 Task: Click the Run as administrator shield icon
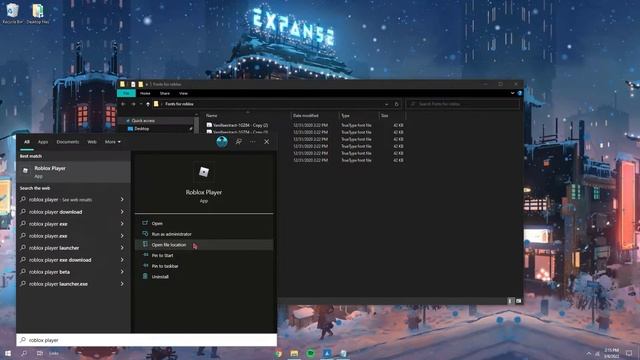coord(145,234)
